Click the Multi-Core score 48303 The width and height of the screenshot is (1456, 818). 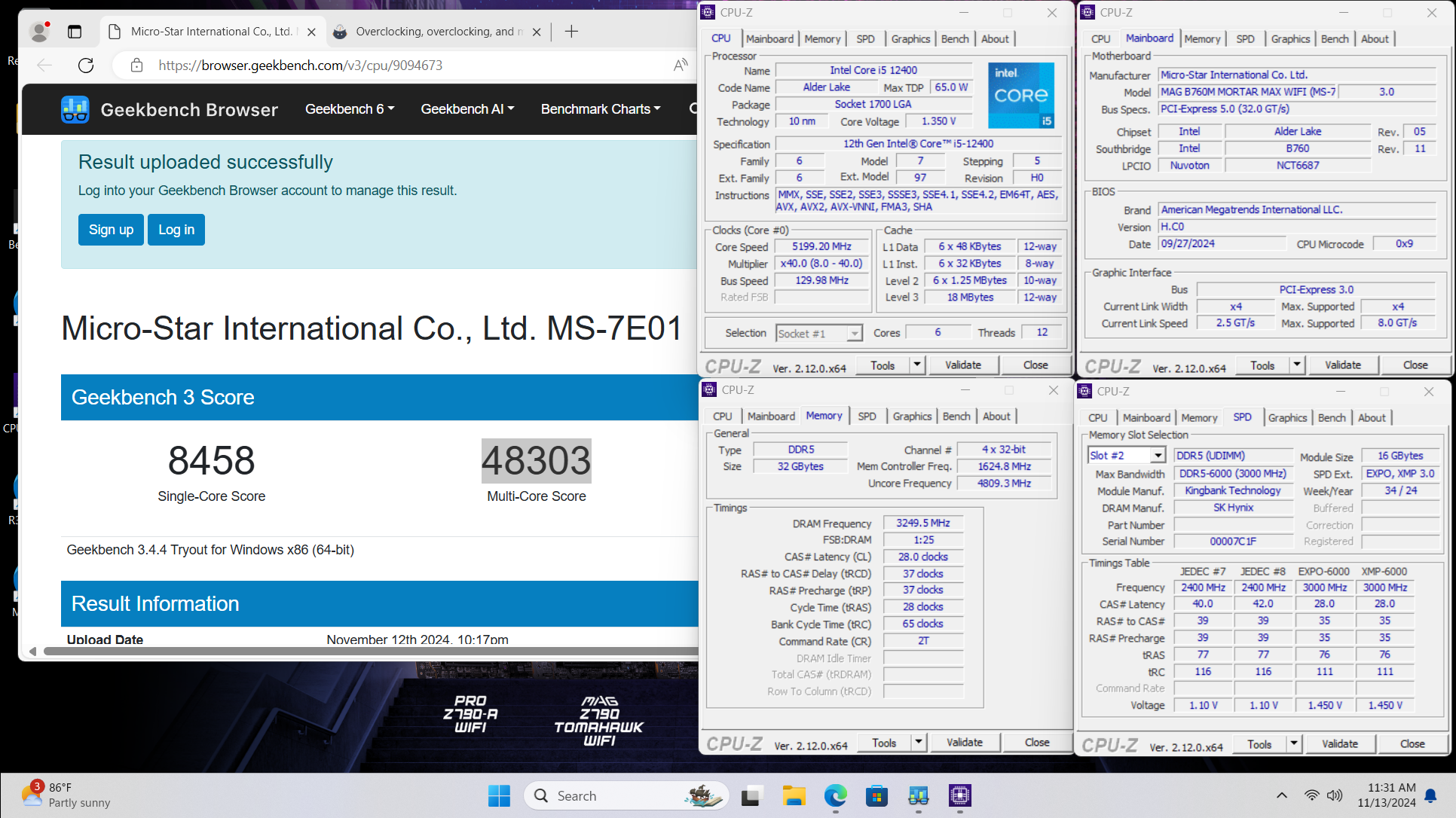pos(536,460)
